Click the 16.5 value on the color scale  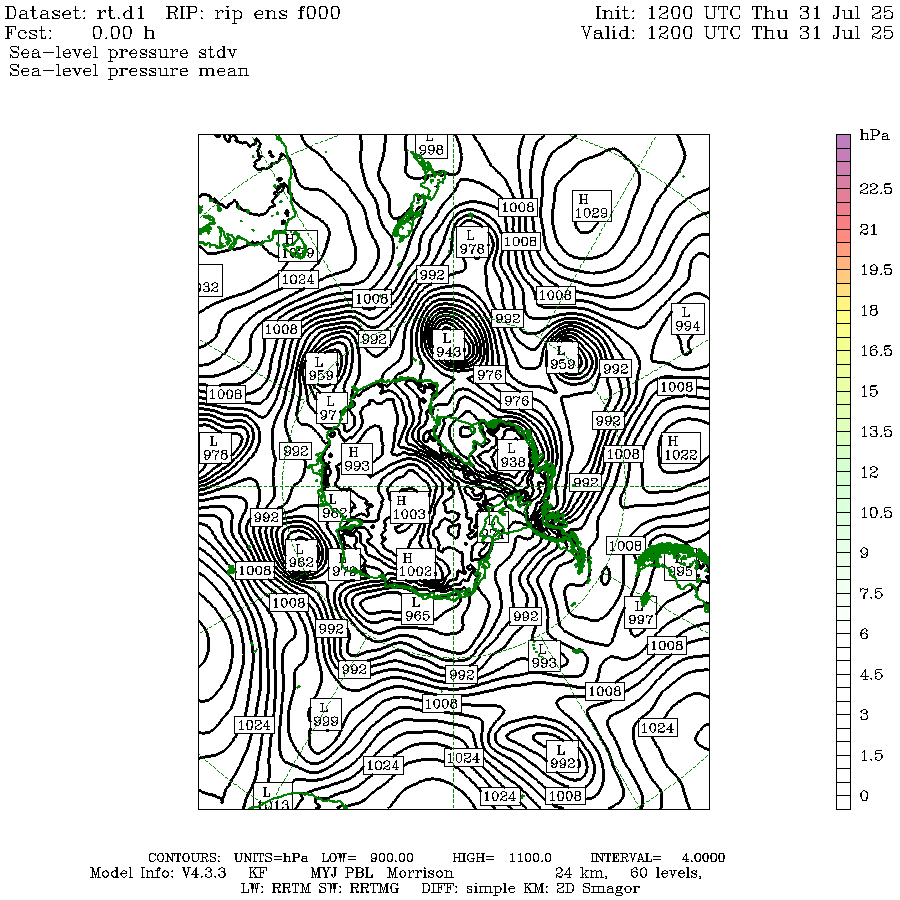coord(876,351)
